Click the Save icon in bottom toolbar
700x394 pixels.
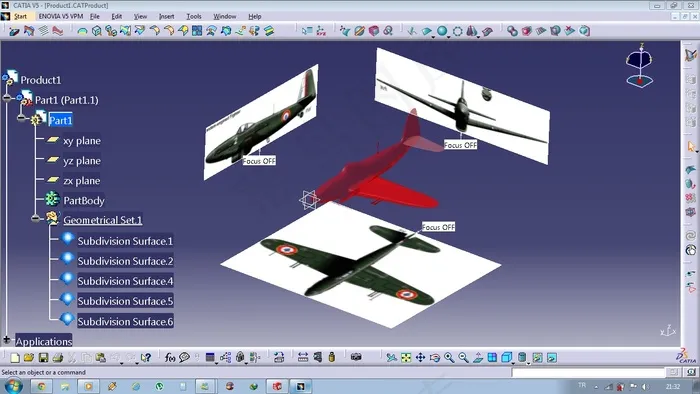click(x=43, y=357)
